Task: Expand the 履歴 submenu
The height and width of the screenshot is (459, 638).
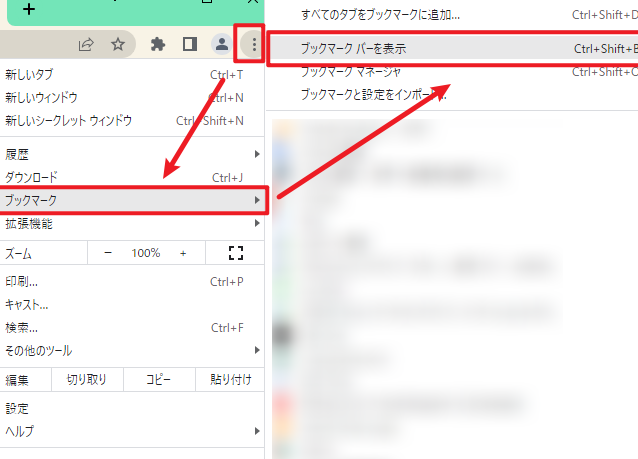Action: (x=132, y=154)
